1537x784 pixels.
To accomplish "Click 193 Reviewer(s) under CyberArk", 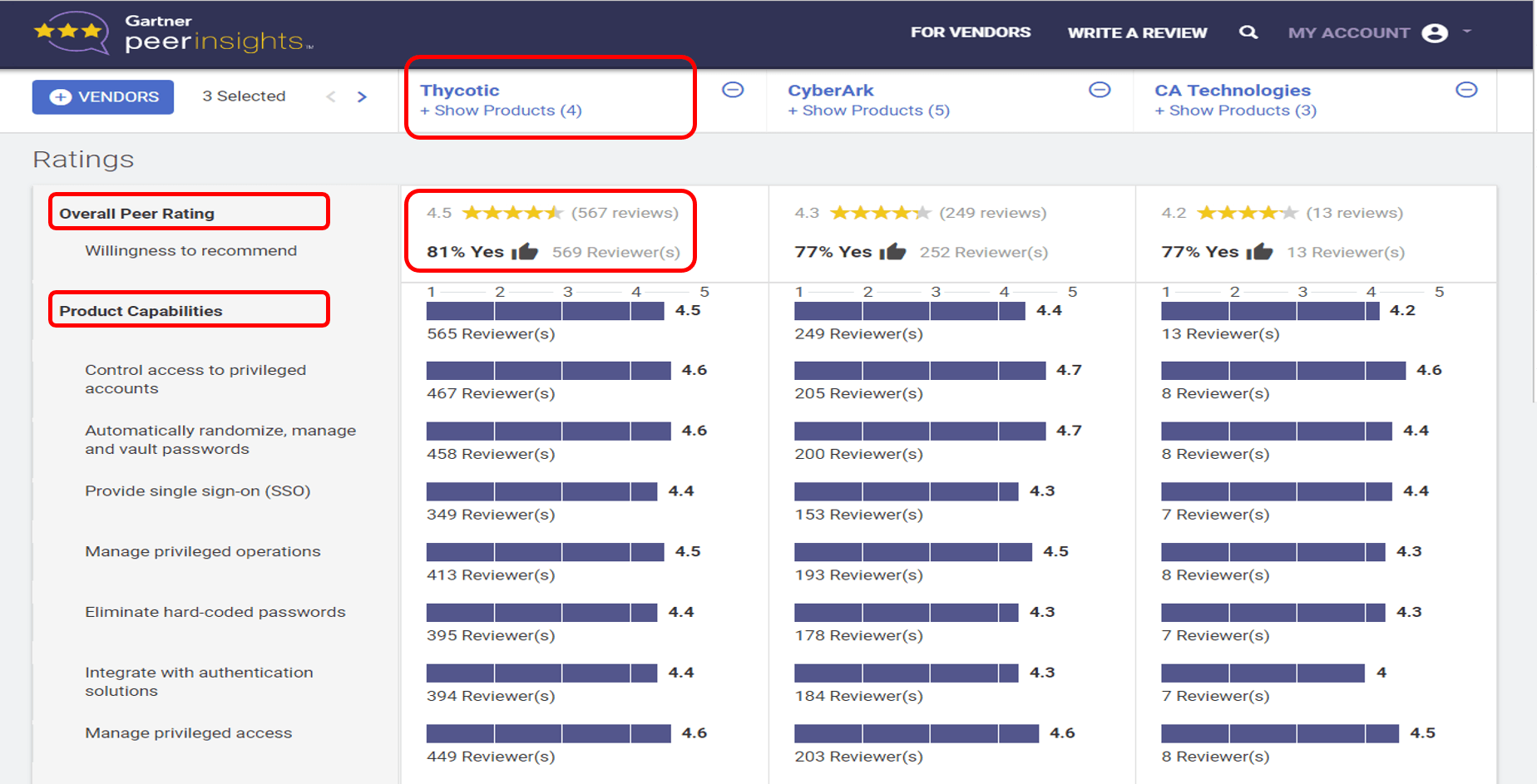I will pyautogui.click(x=858, y=575).
